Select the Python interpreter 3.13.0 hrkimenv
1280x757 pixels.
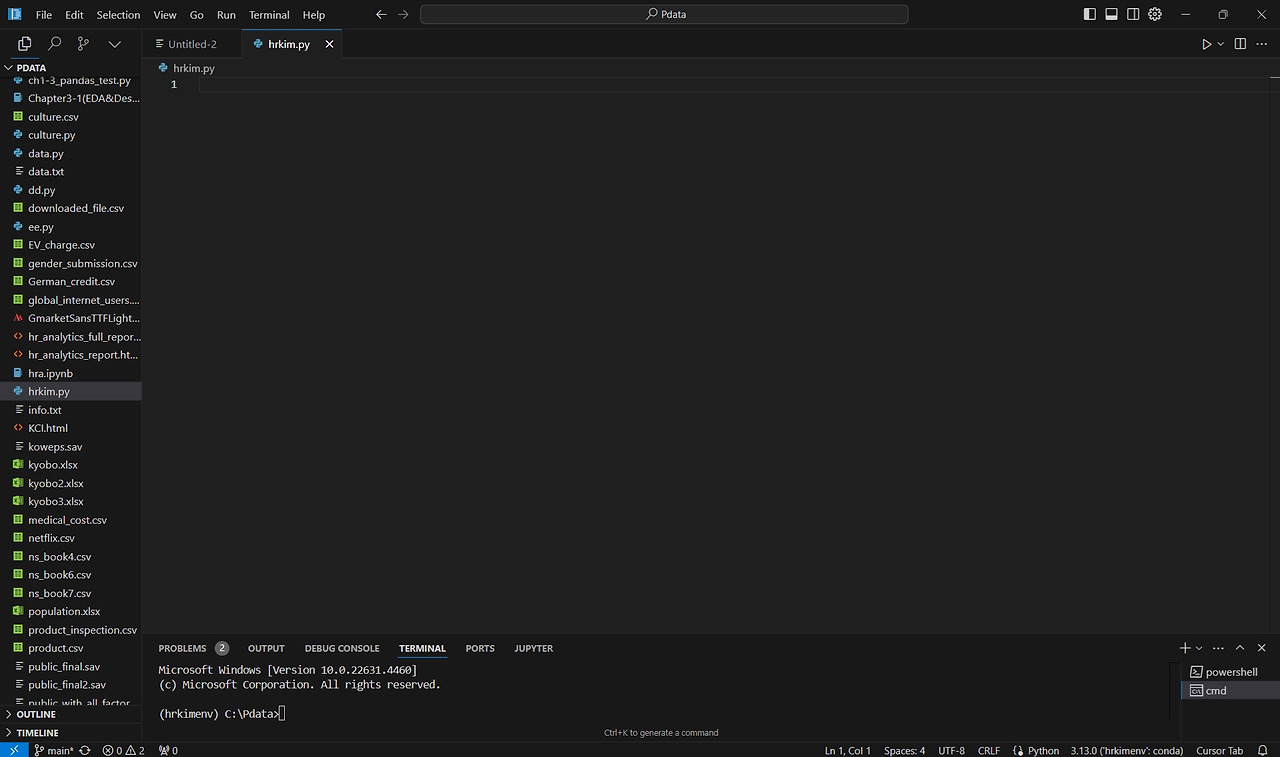pyautogui.click(x=1127, y=750)
